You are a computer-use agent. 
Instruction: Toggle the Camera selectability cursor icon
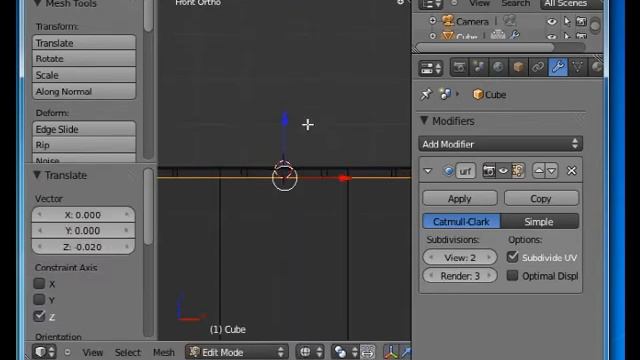[x=567, y=21]
